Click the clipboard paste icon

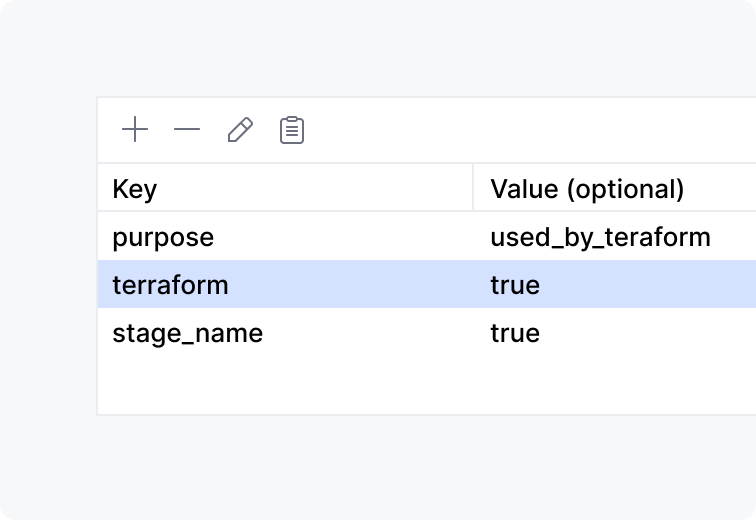coord(292,130)
